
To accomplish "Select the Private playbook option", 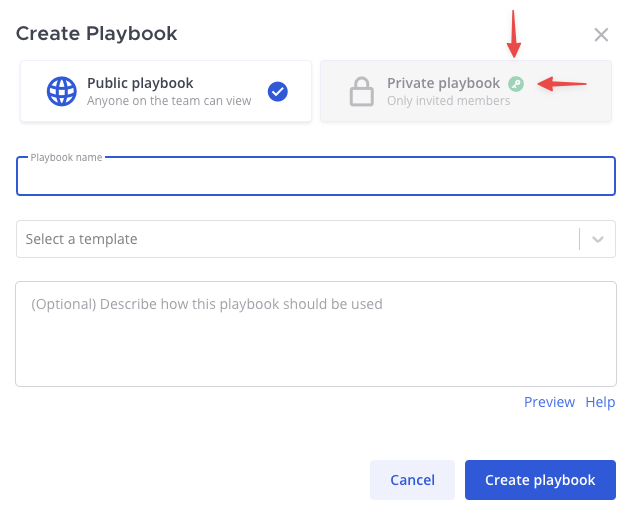I will pos(465,92).
